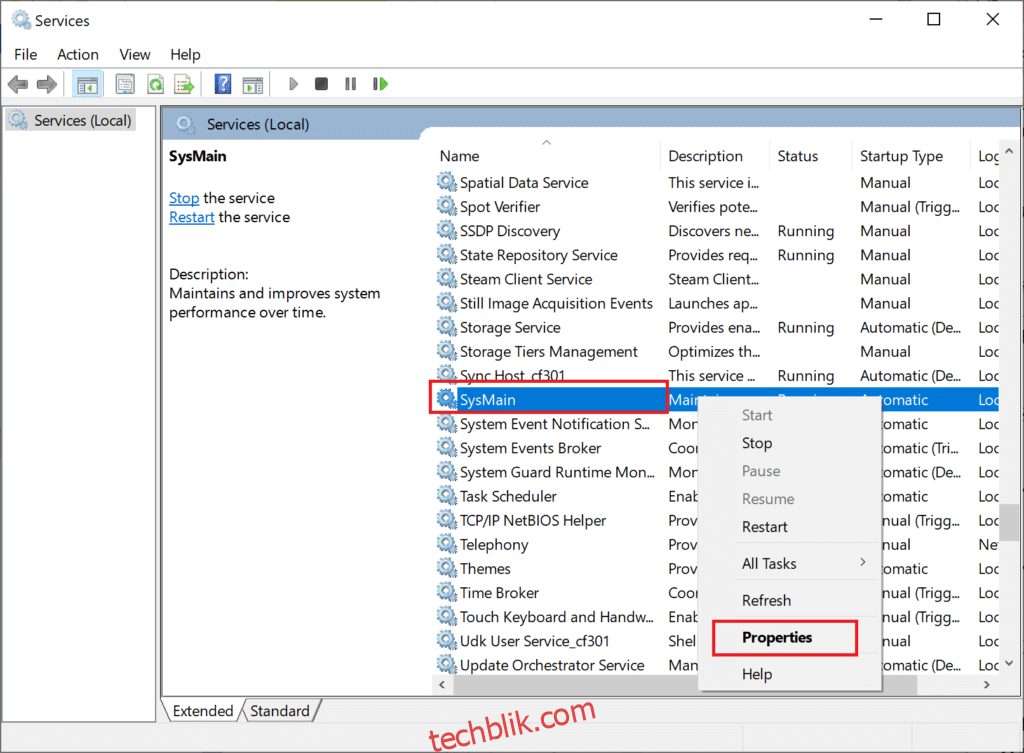Viewport: 1024px width, 753px height.
Task: Click the Services title bar gear icon
Action: pyautogui.click(x=21, y=20)
